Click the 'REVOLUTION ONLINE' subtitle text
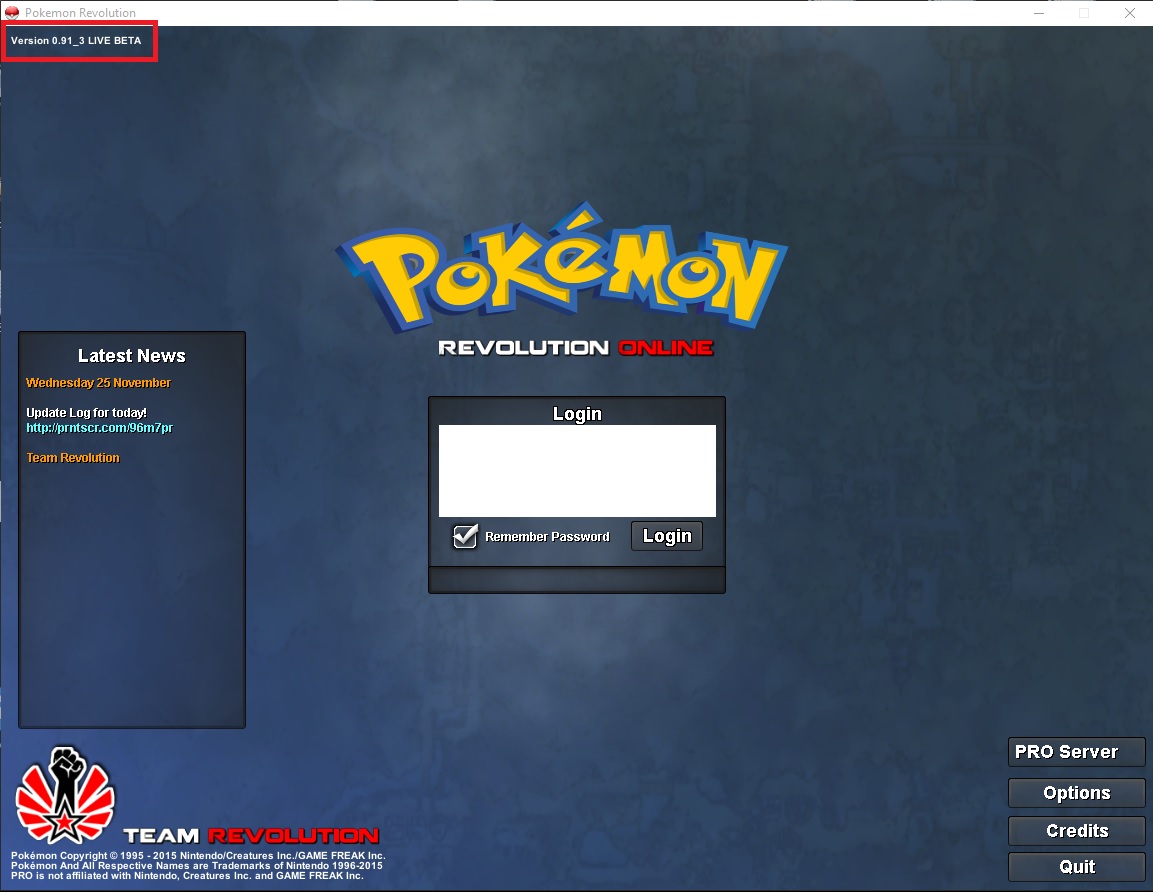 click(576, 348)
